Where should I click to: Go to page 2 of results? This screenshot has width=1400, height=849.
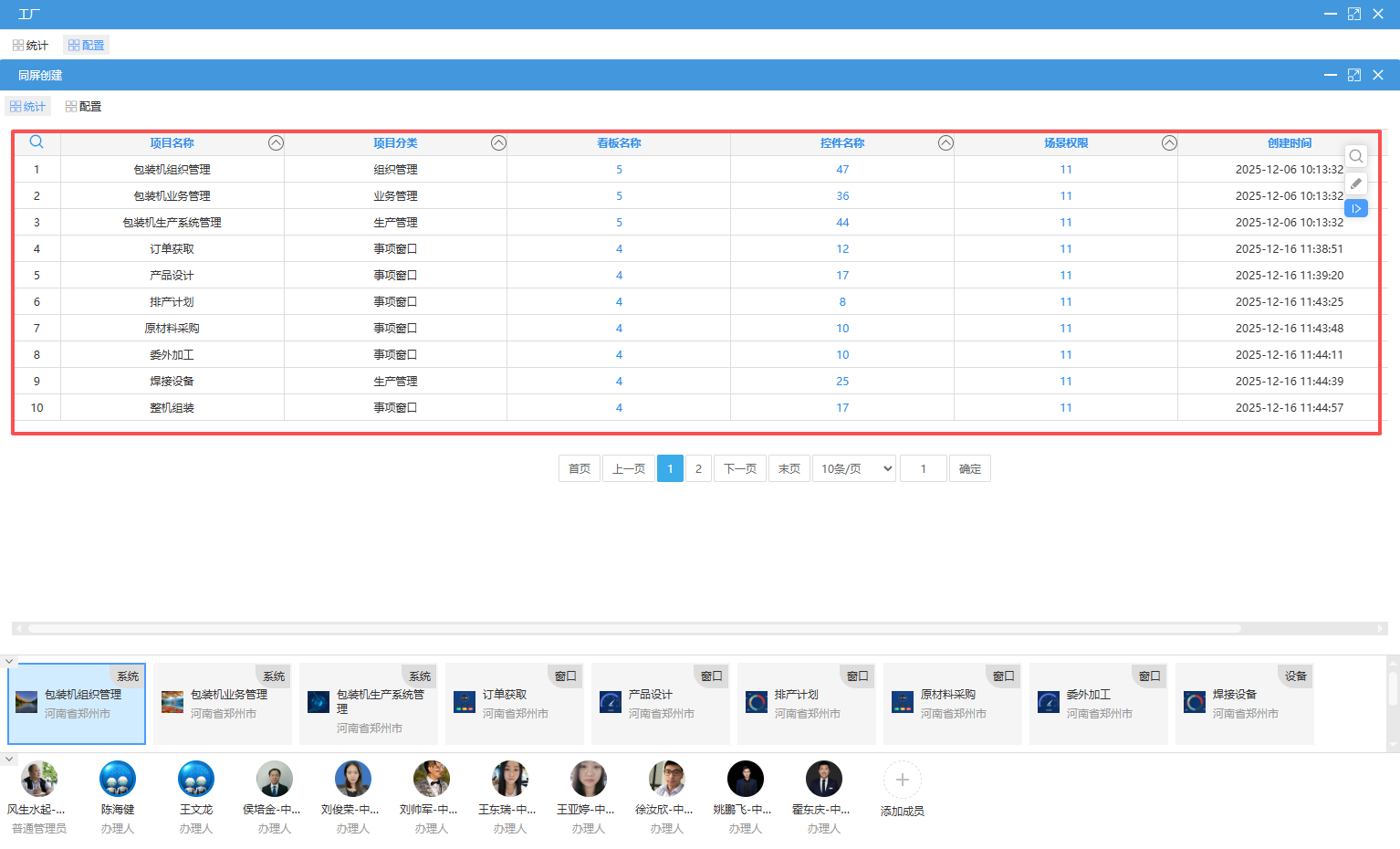[x=698, y=469]
